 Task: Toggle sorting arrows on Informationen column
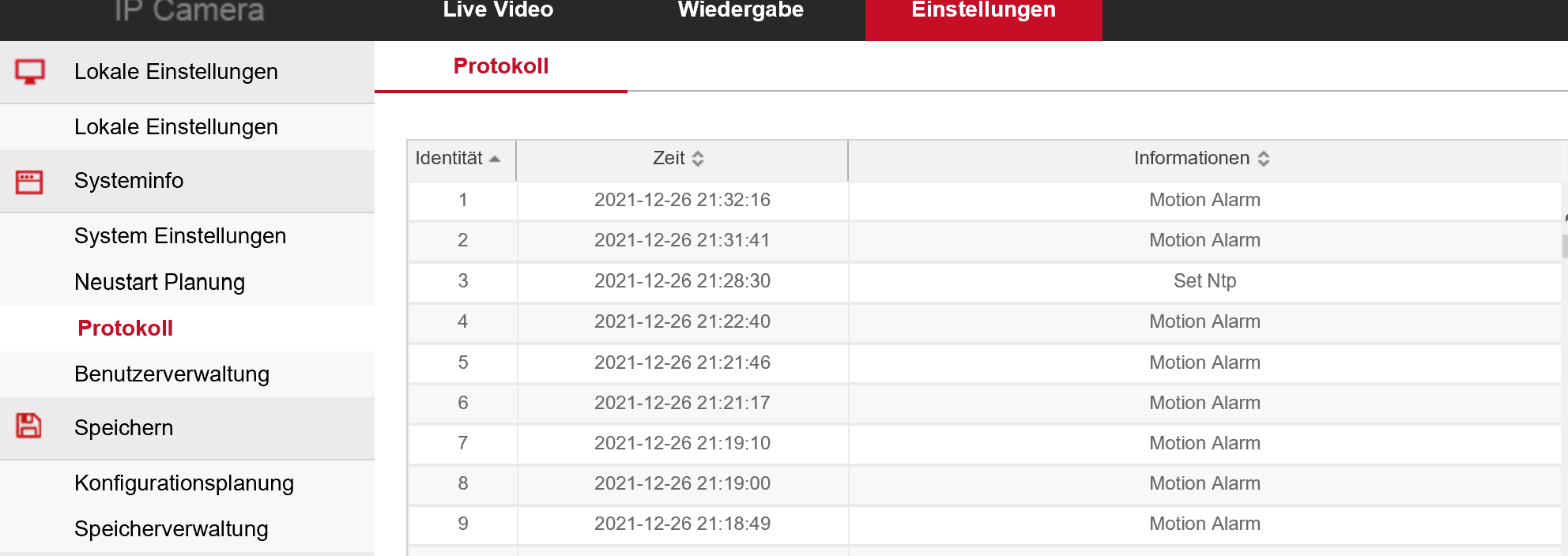(x=1263, y=159)
